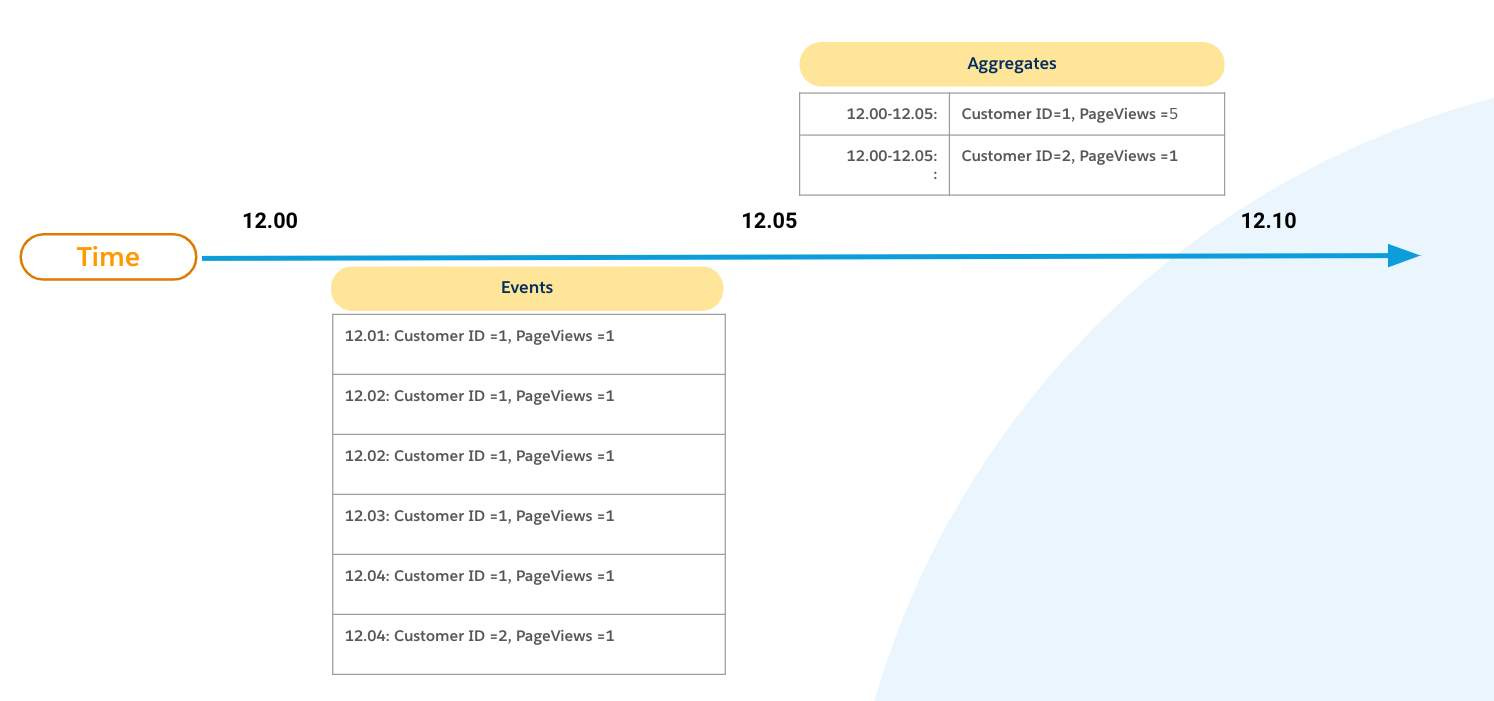The image size is (1494, 701).
Task: Click 'Customer ID=1, PageViews =5' aggregate cell
Action: click(x=1087, y=114)
